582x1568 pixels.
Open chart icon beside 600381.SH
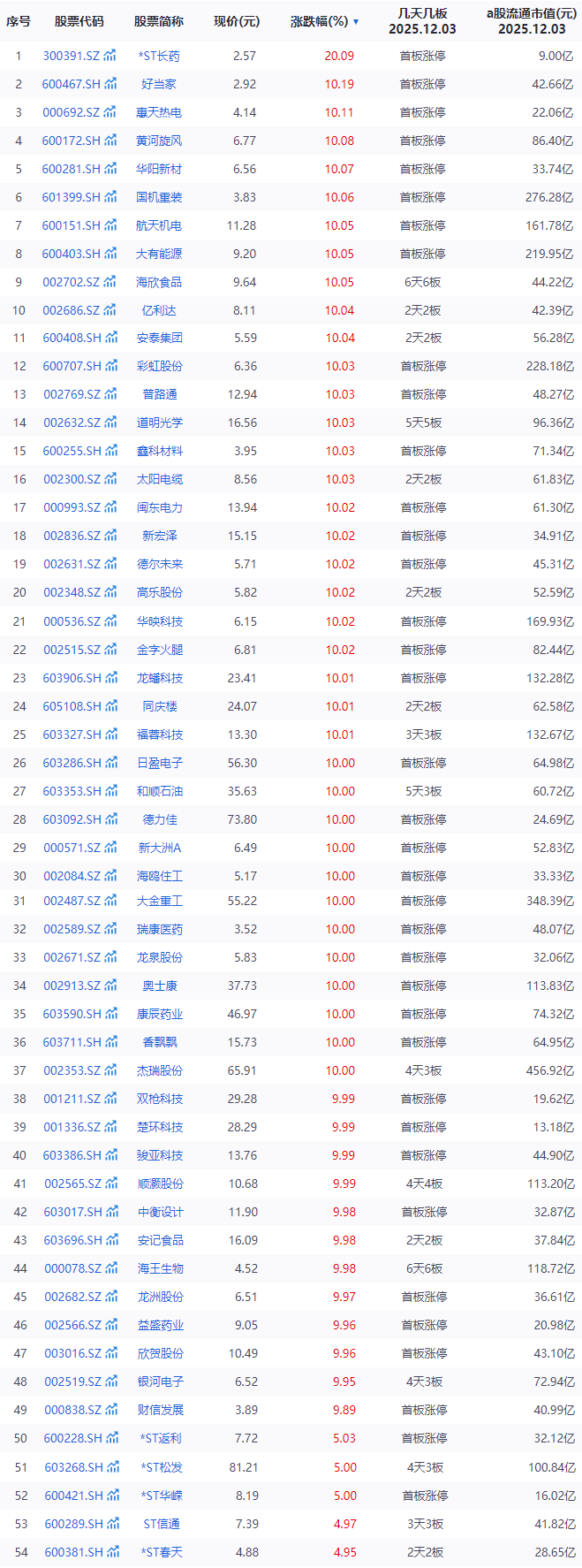(111, 1552)
